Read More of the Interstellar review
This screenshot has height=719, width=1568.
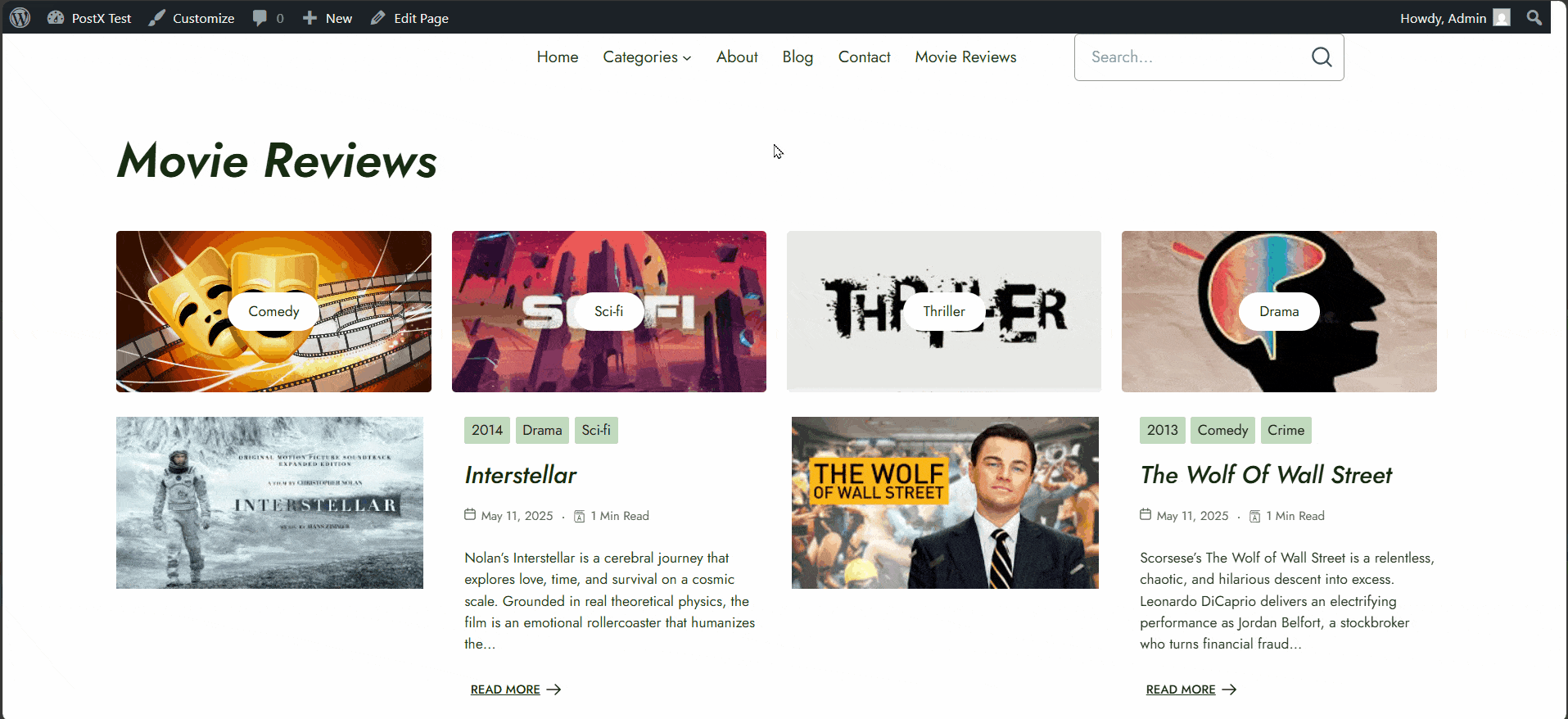point(516,690)
